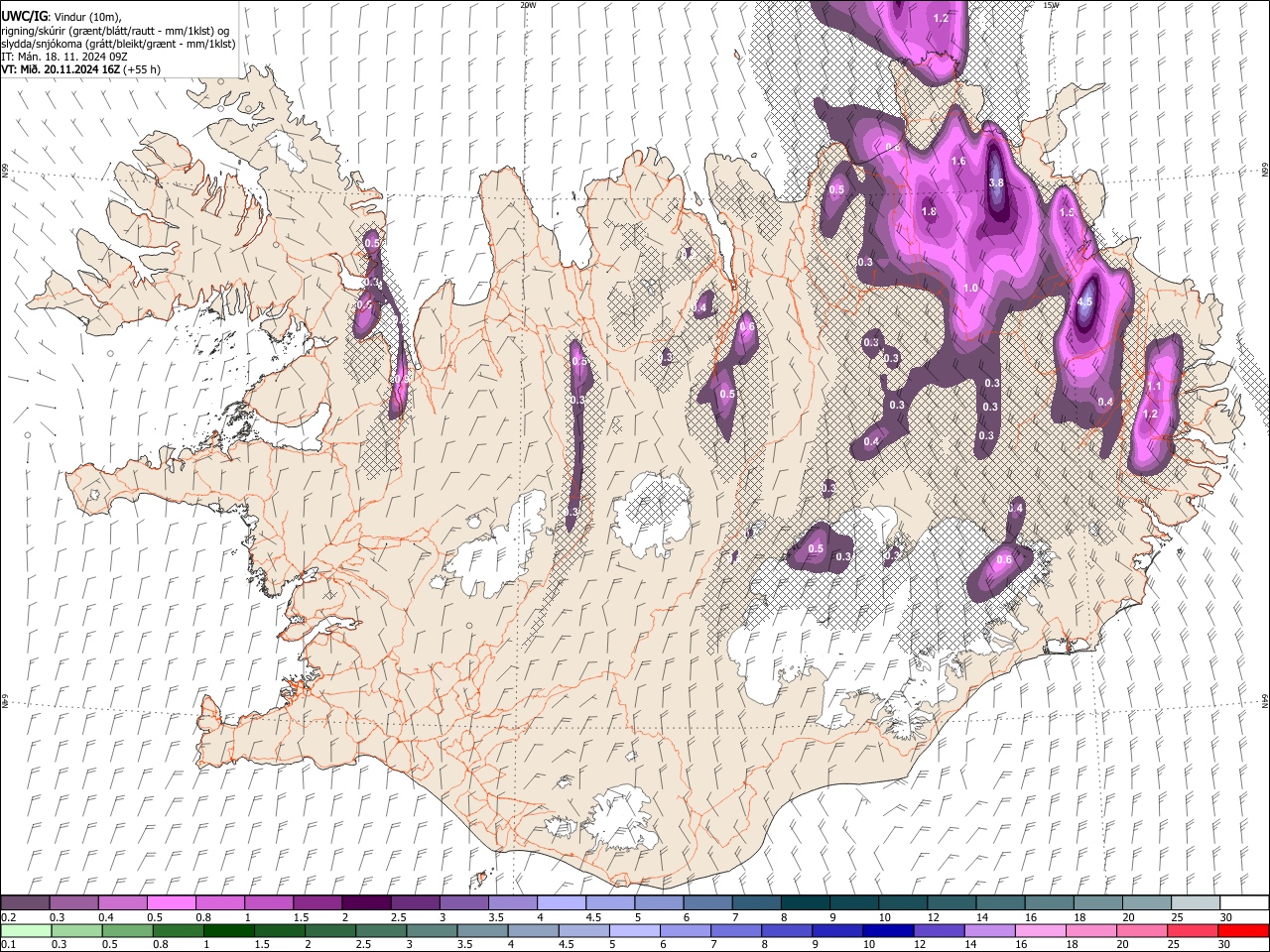1270x952 pixels.
Task: Click the '1.6' precipitation value on the map
Action: tap(958, 161)
